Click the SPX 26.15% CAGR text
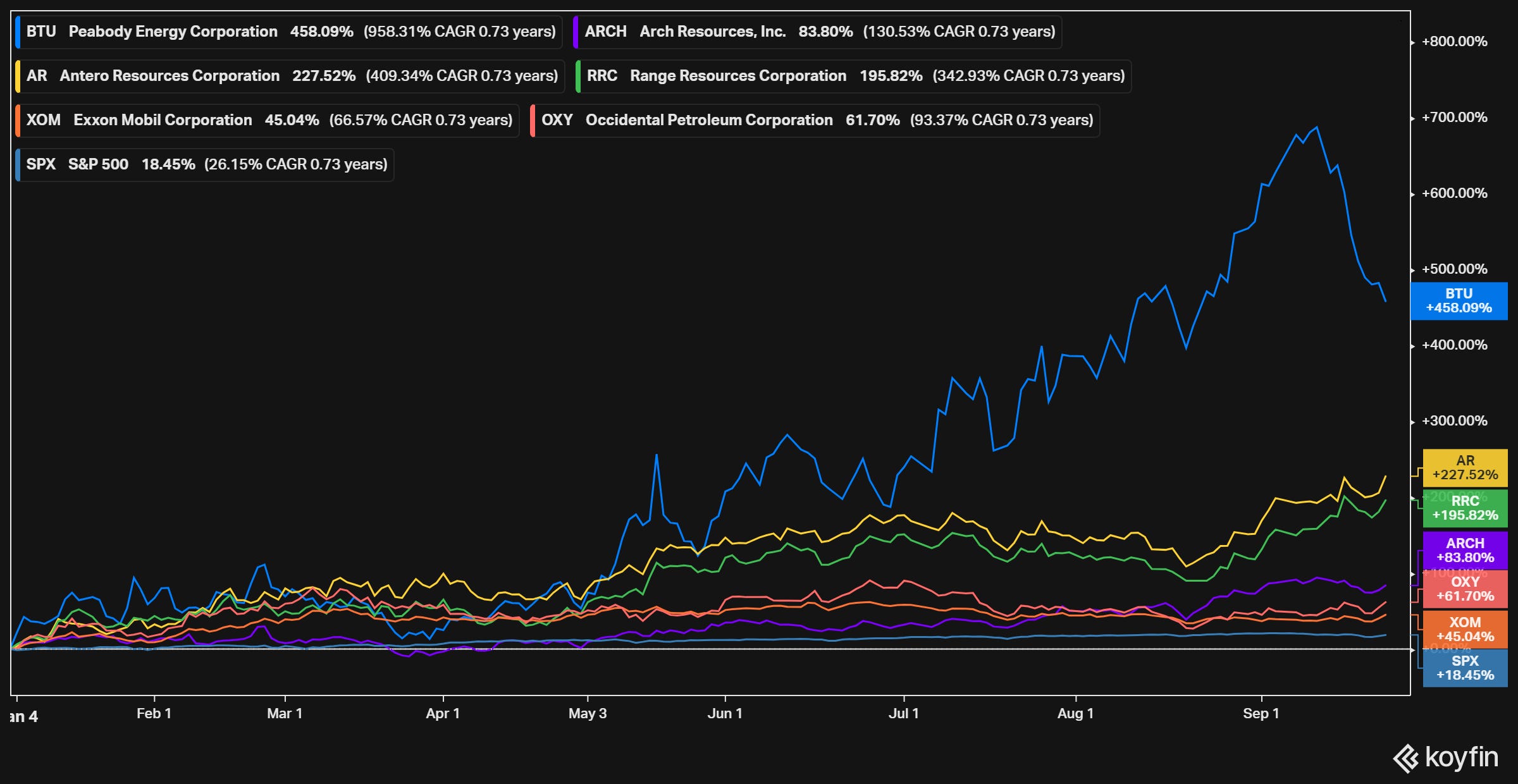The height and width of the screenshot is (784, 1518). pyautogui.click(x=296, y=164)
